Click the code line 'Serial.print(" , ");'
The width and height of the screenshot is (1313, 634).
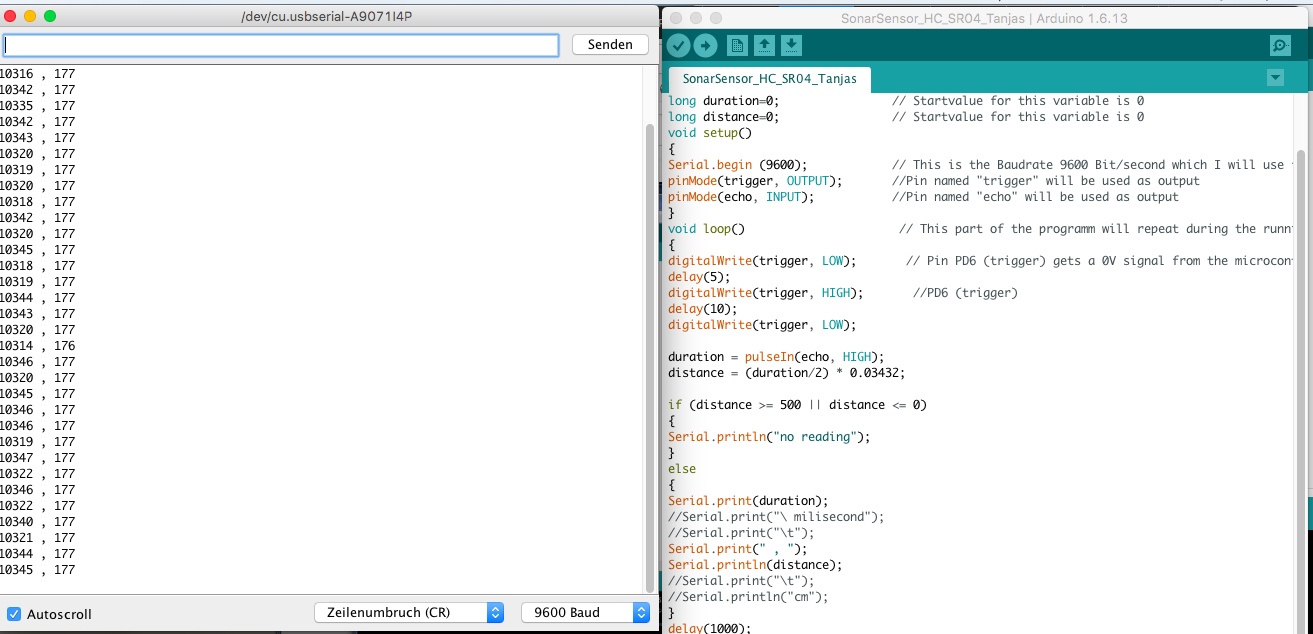(x=738, y=549)
